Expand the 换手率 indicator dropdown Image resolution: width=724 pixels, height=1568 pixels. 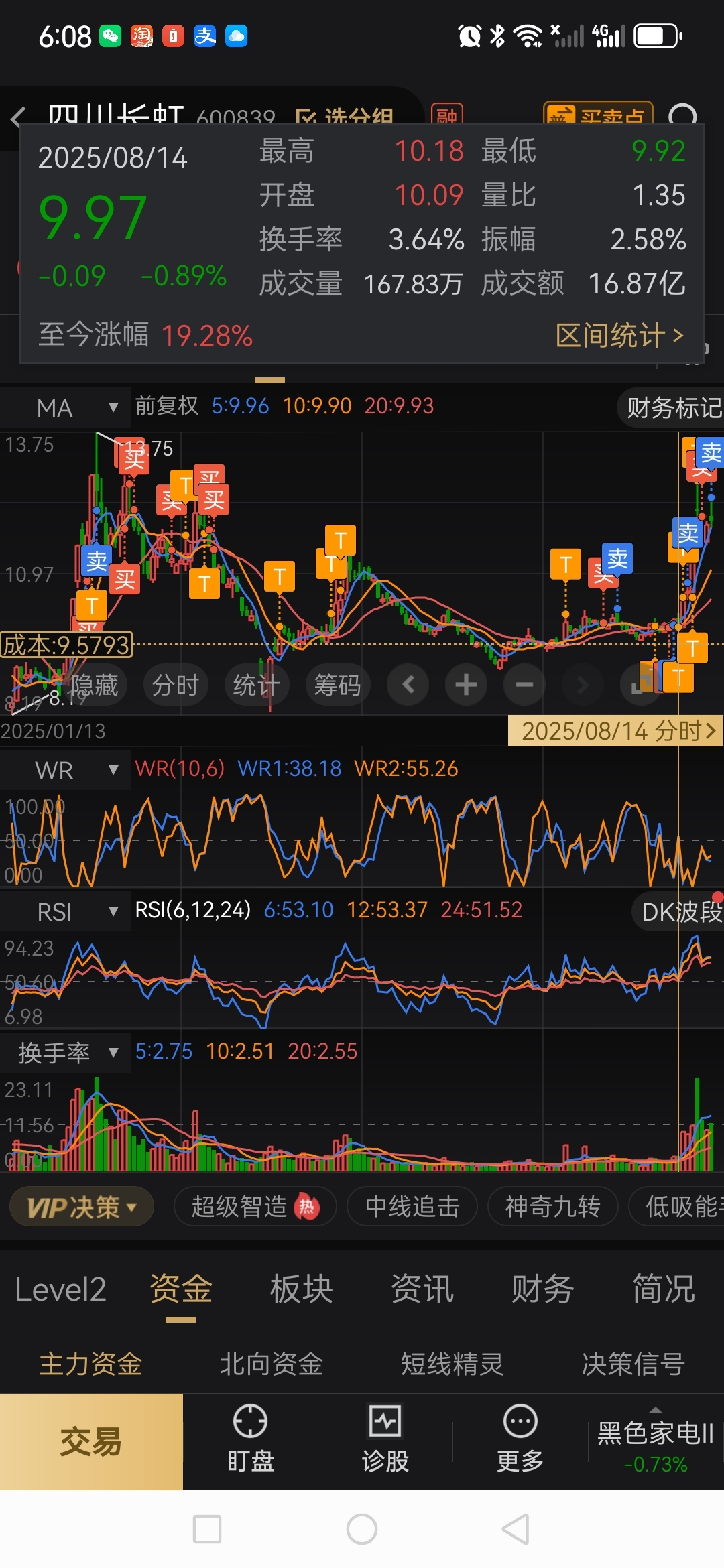click(65, 1053)
